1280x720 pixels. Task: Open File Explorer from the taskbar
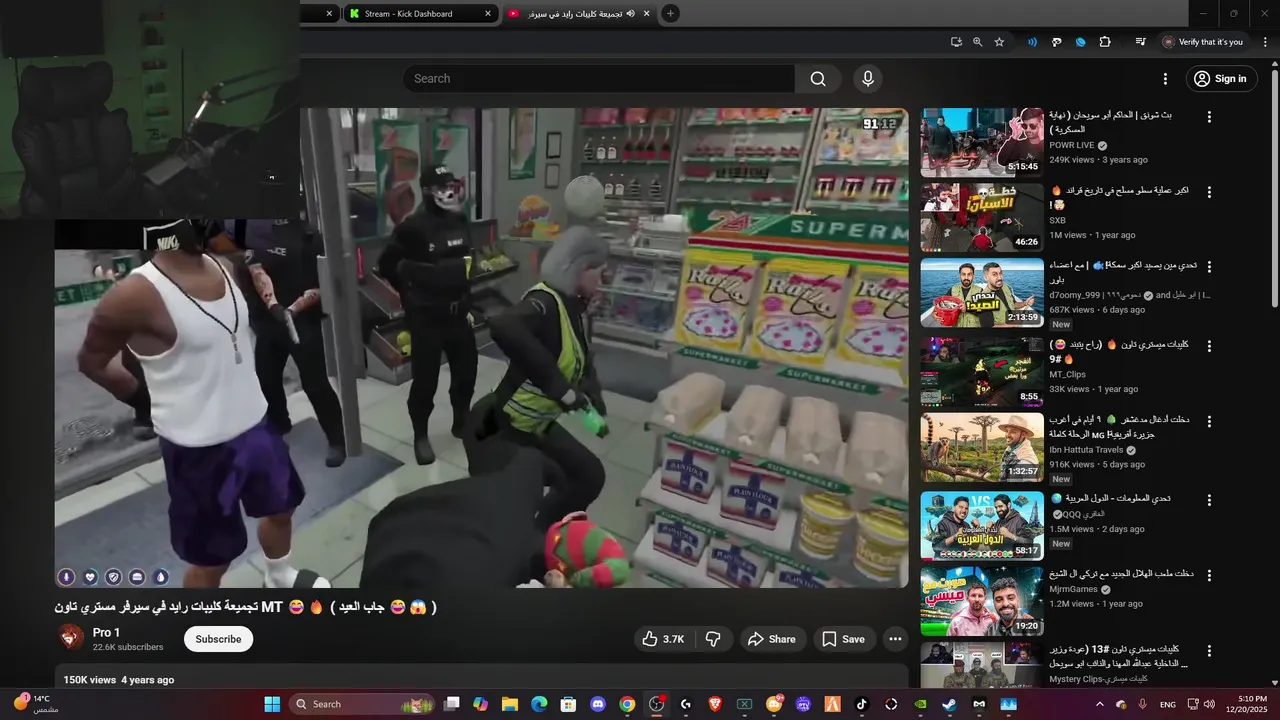pos(509,704)
